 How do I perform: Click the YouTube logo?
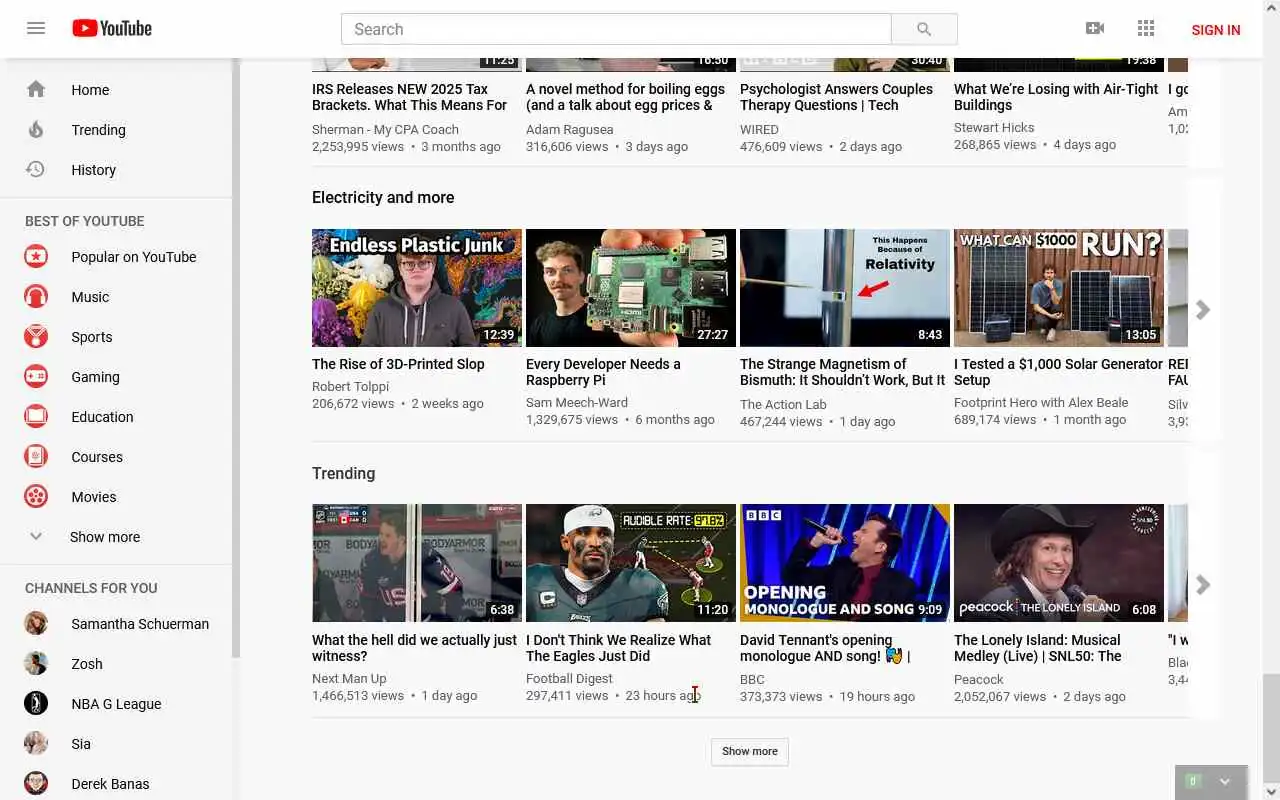(x=112, y=28)
